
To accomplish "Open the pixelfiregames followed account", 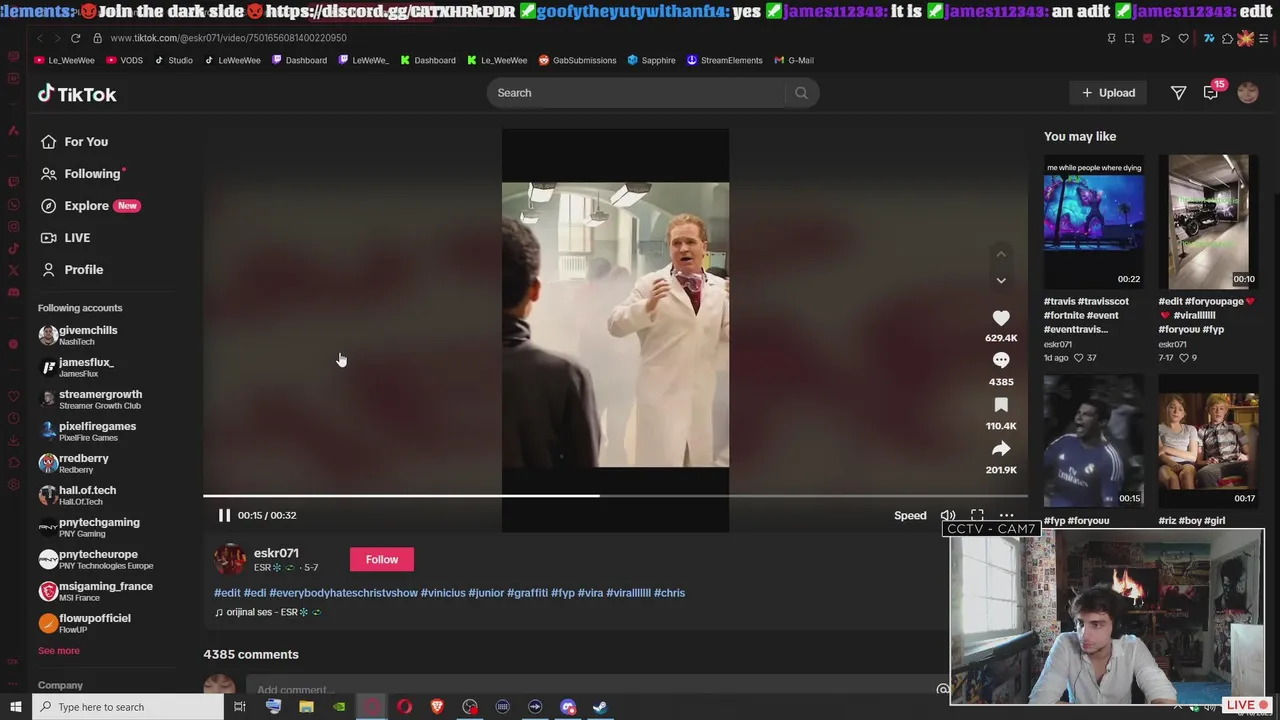I will point(87,431).
